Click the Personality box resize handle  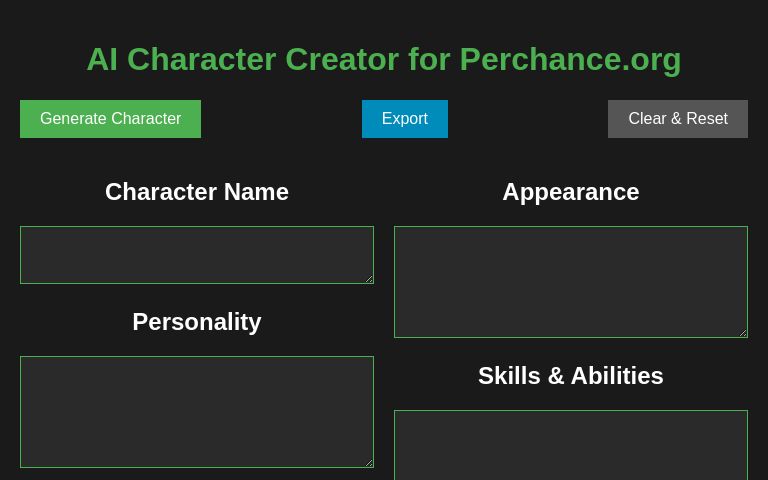[369, 463]
